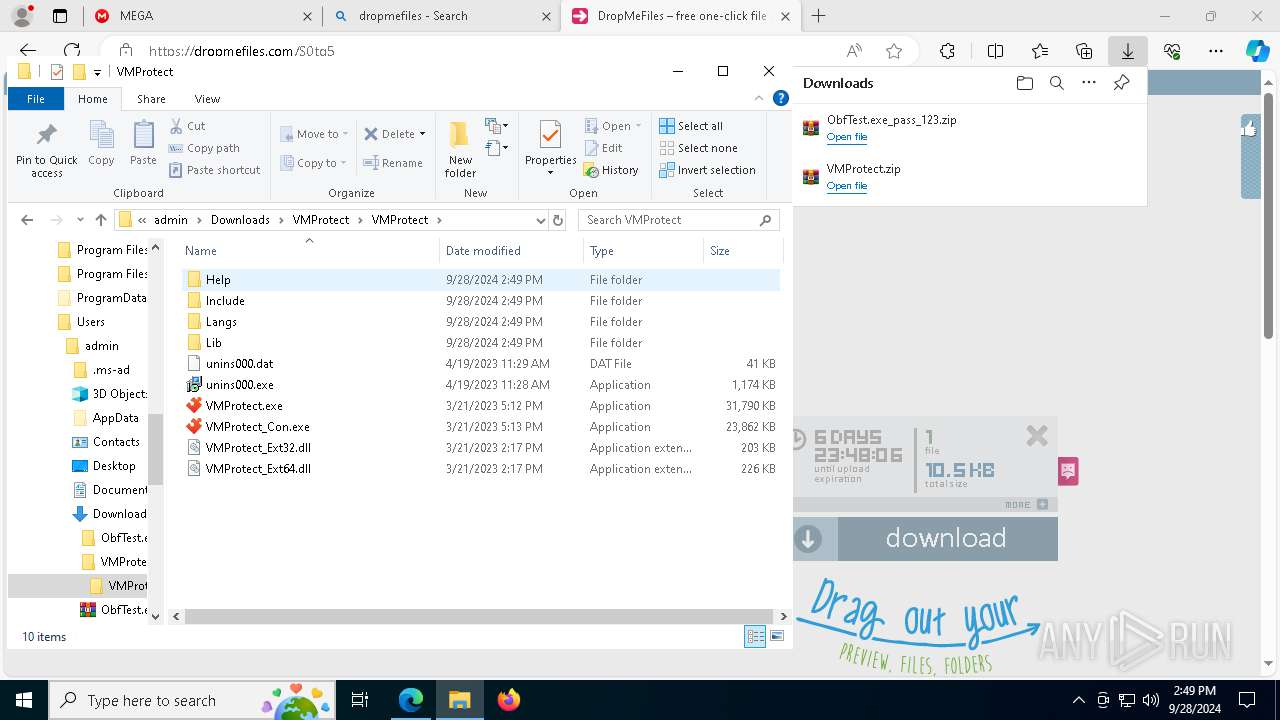Open new browser tab
Screen dimensions: 1280x720
818,16
